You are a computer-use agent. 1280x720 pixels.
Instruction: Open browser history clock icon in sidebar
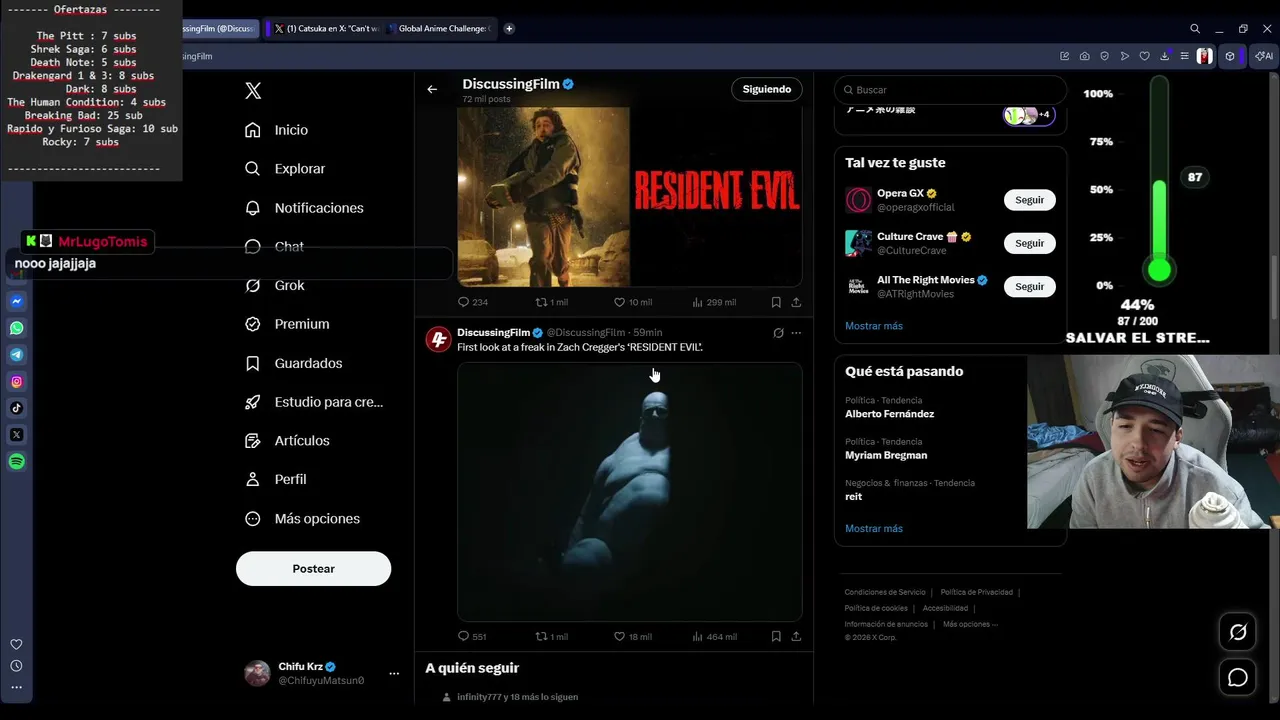[x=16, y=666]
